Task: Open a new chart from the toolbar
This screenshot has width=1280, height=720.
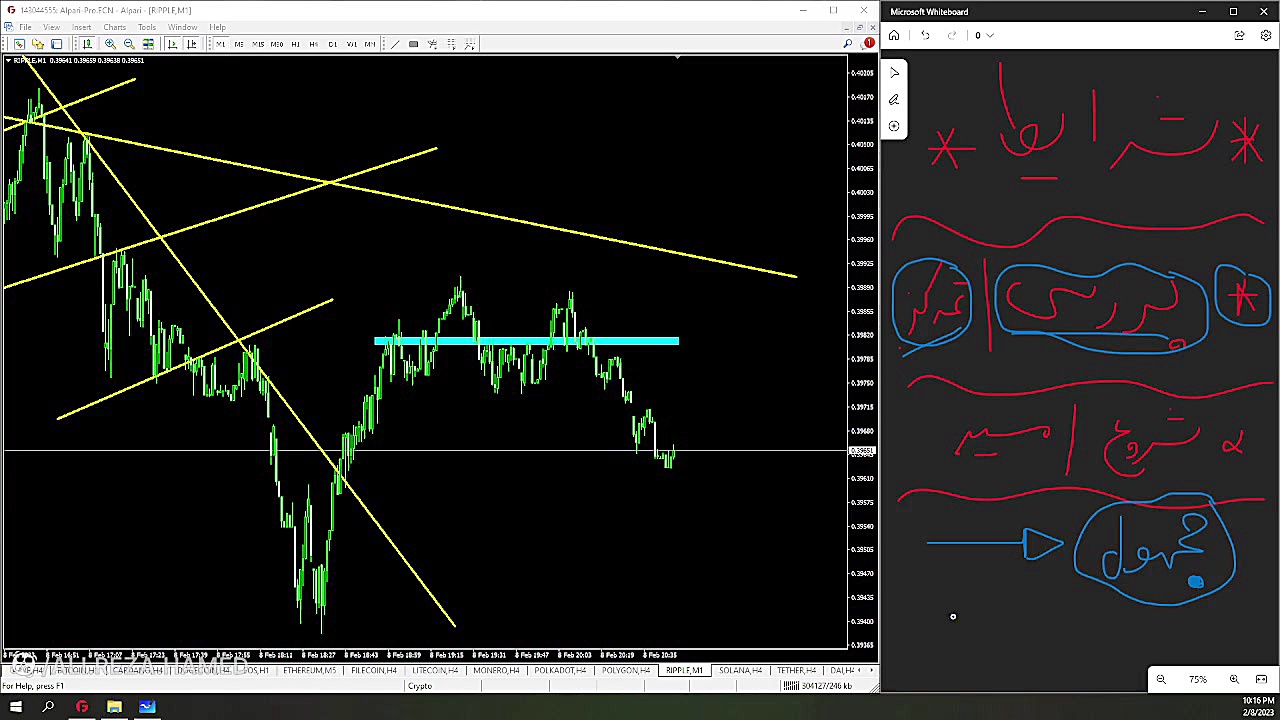Action: pyautogui.click(x=19, y=44)
